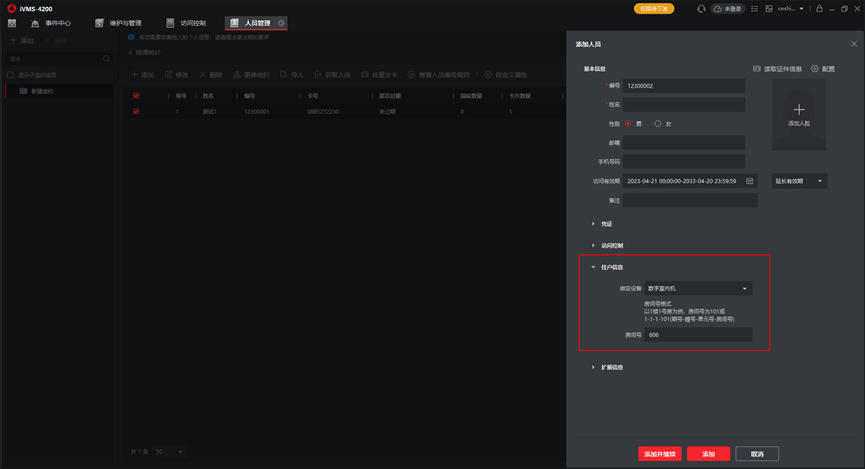
Task: Open the 绑定设备 device dropdown
Action: (x=698, y=289)
